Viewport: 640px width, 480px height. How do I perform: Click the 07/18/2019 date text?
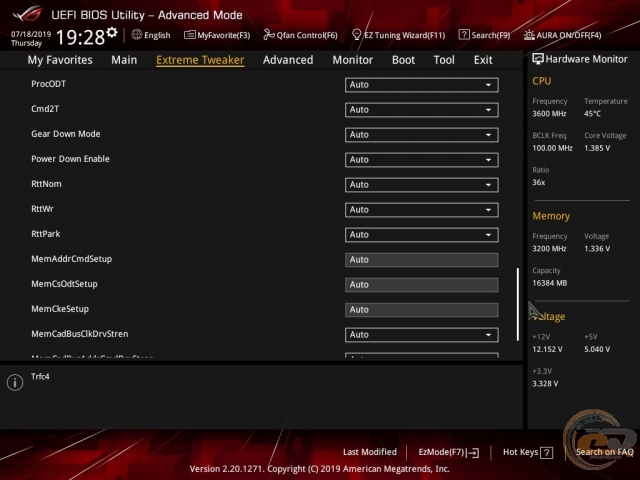tap(31, 34)
